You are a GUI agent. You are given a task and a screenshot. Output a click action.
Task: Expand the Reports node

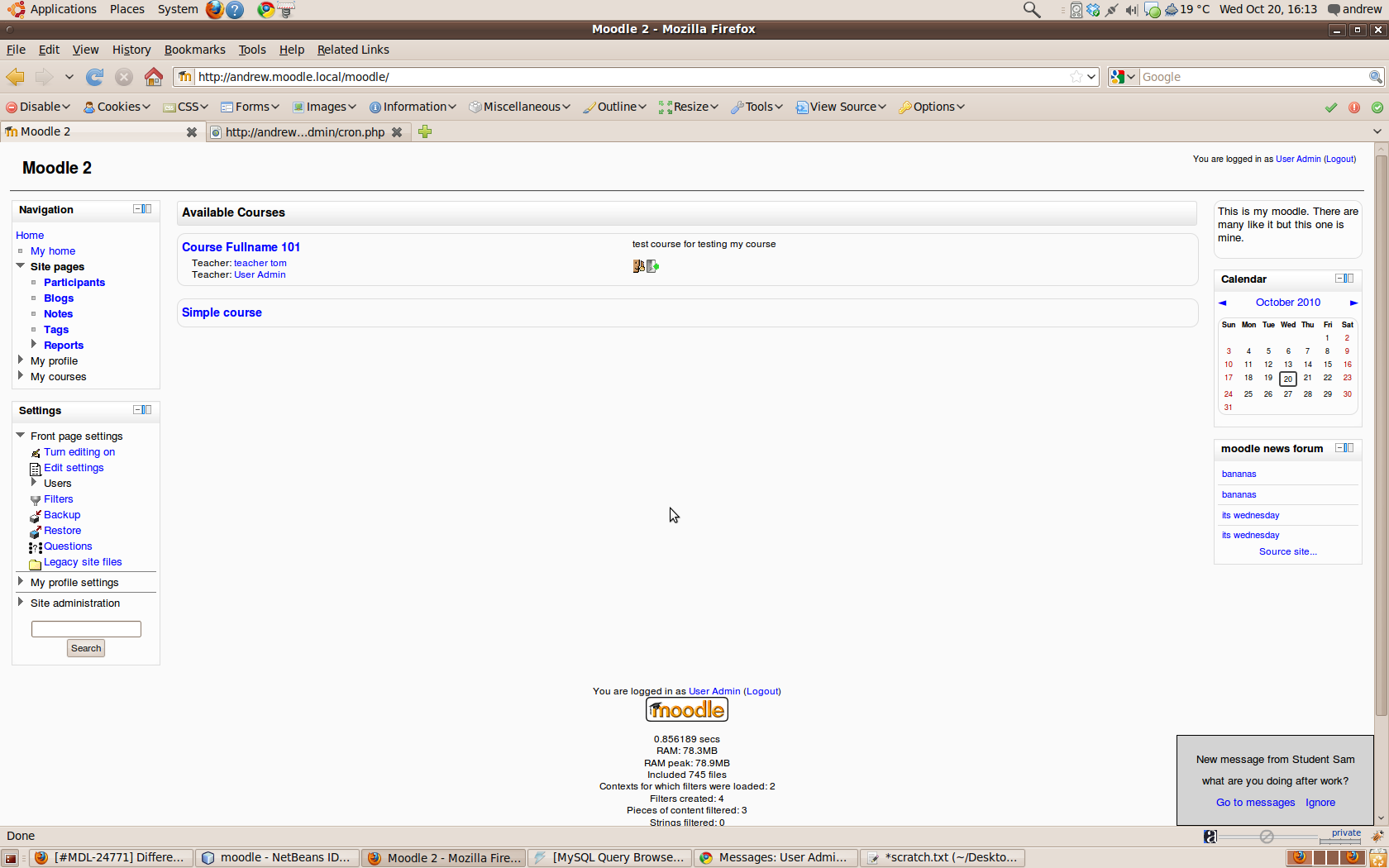pos(34,344)
